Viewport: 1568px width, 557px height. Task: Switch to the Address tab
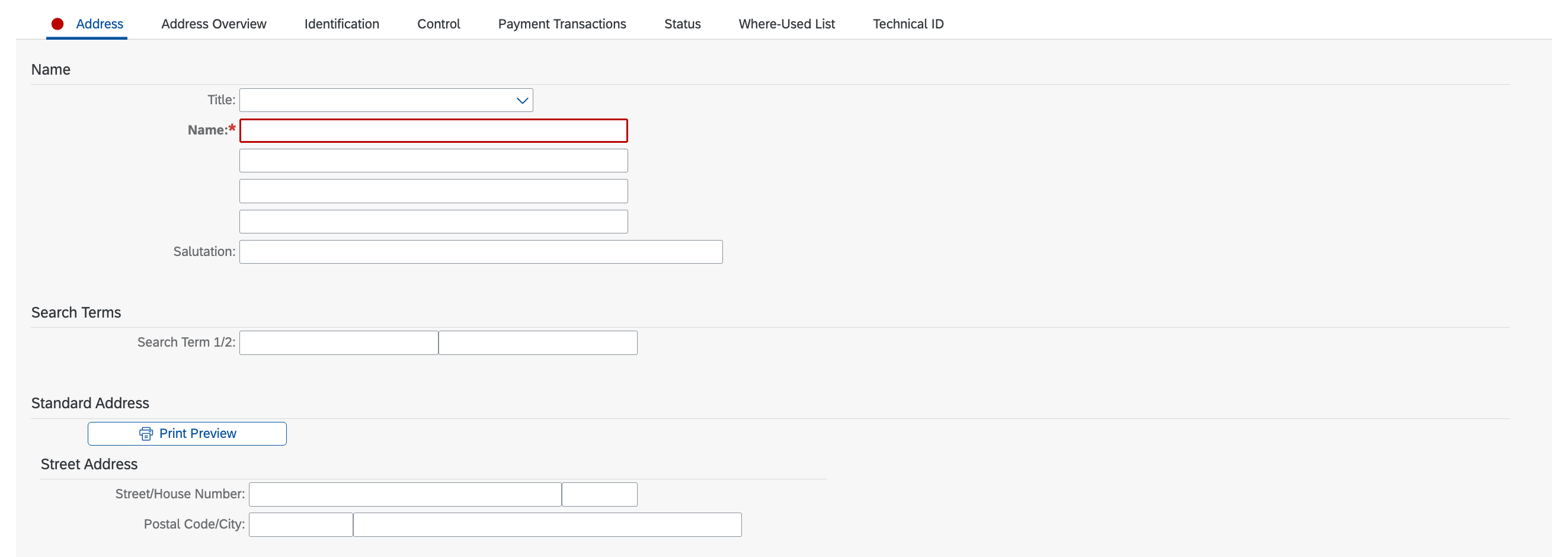pyautogui.click(x=87, y=24)
